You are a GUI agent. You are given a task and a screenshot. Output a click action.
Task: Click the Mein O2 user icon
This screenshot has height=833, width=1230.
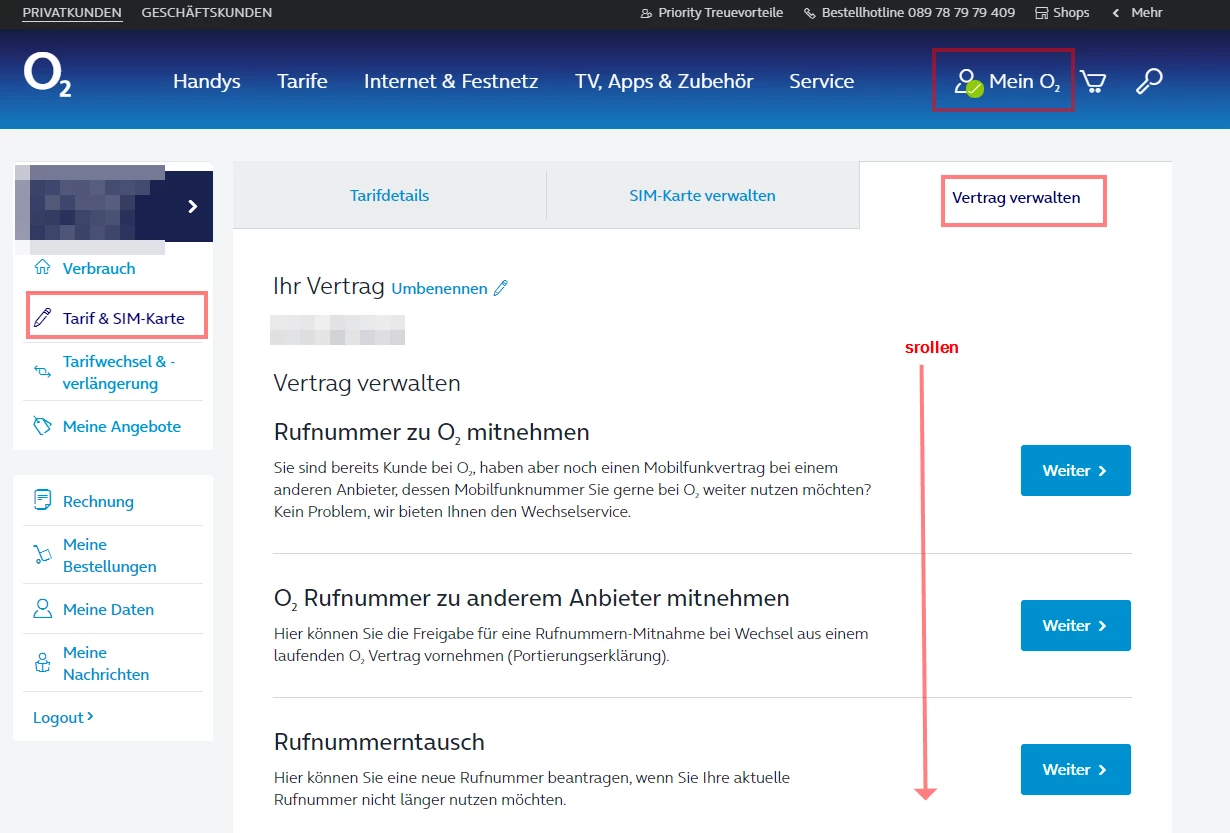coord(967,82)
